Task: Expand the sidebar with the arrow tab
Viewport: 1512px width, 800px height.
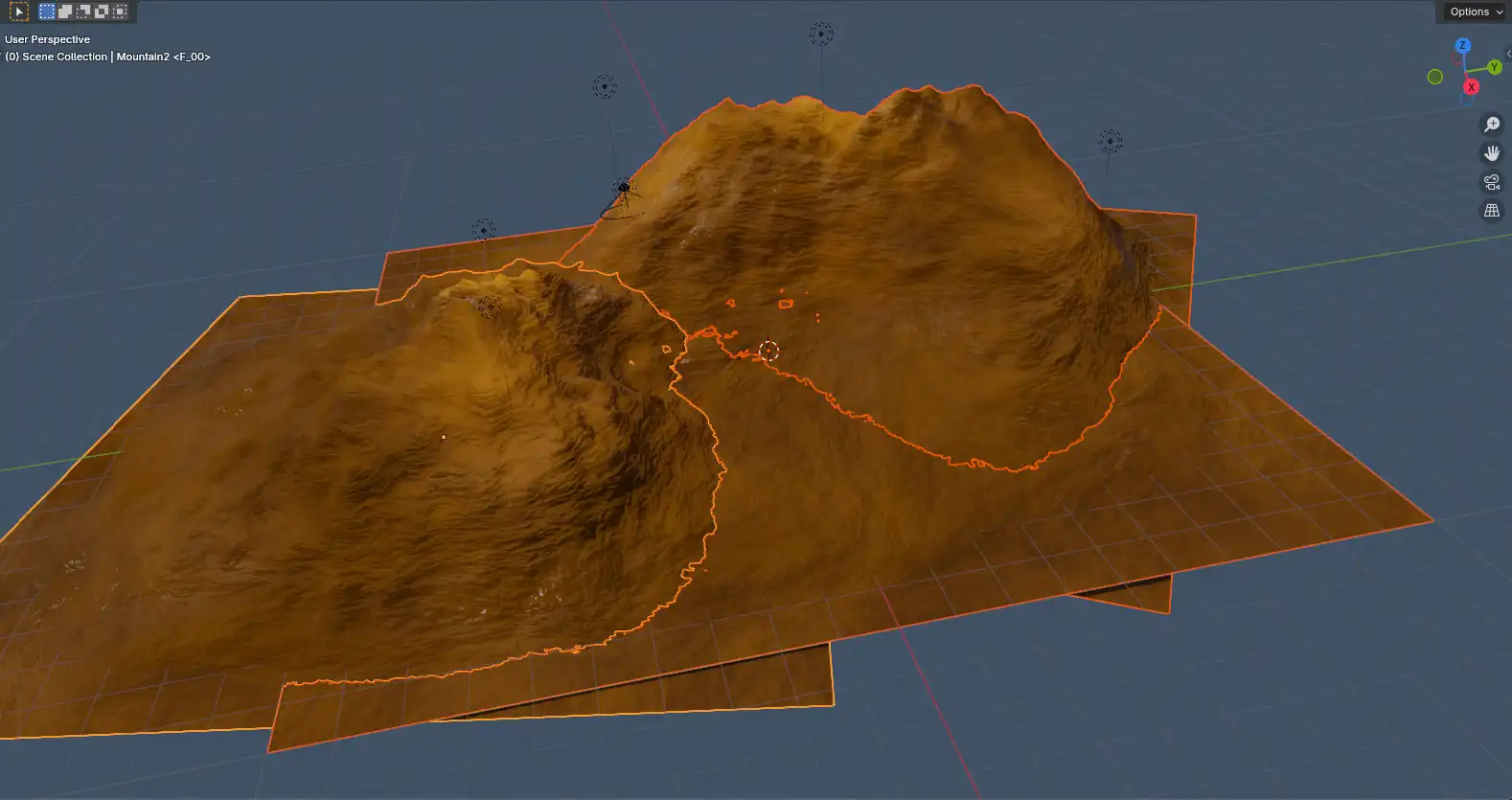Action: [x=1508, y=54]
